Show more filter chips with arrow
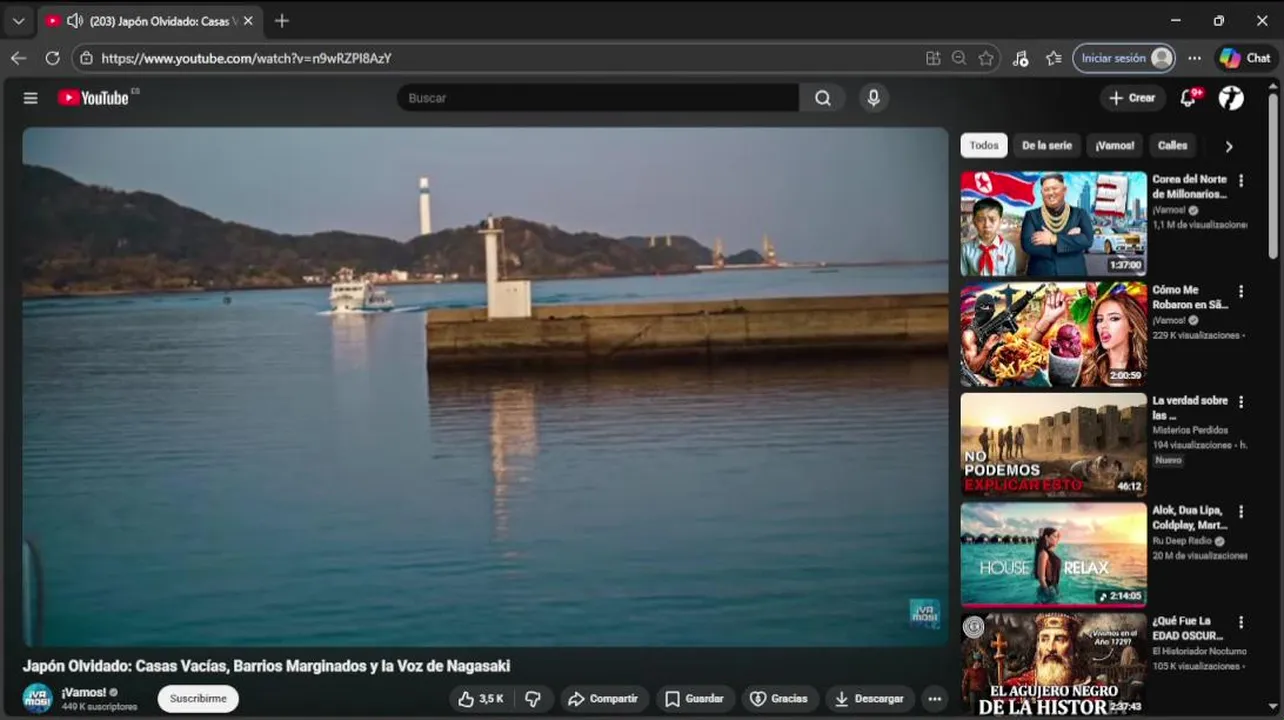 pyautogui.click(x=1229, y=146)
